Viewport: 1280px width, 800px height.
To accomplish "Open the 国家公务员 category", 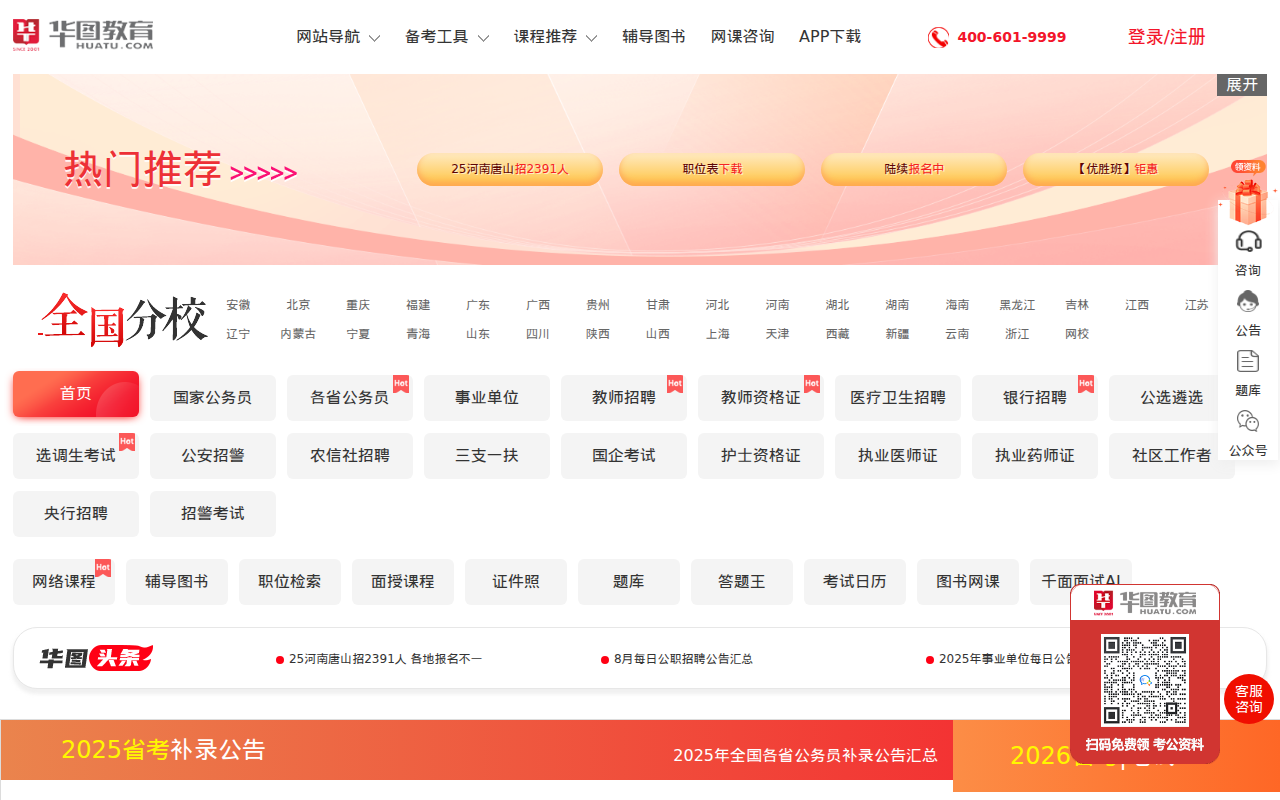I will (213, 398).
